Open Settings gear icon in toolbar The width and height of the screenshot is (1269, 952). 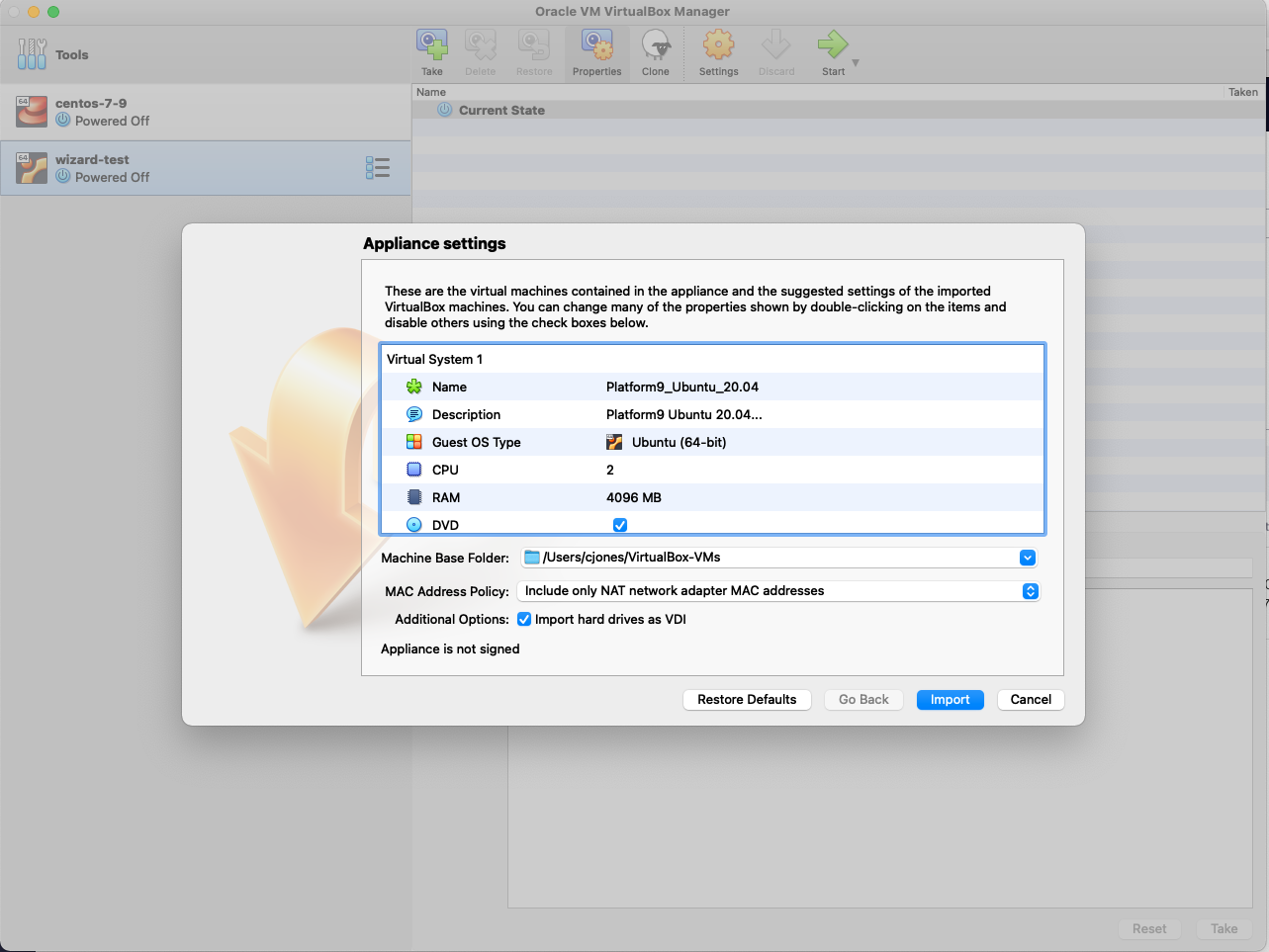click(718, 45)
